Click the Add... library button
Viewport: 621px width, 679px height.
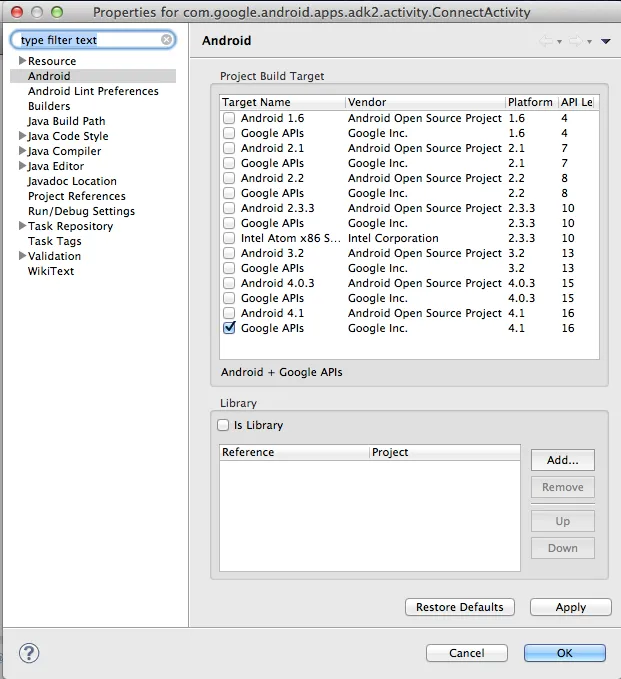[x=562, y=460]
